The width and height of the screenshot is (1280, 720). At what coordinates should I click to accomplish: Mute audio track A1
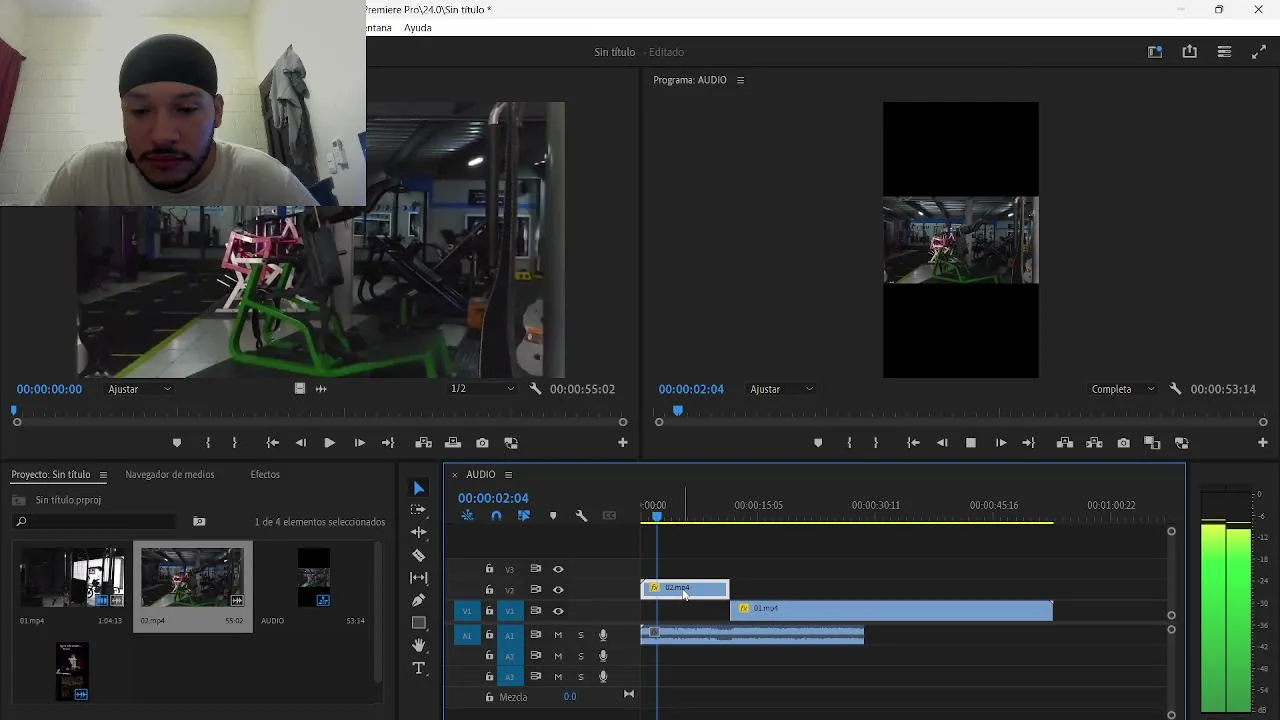click(x=558, y=635)
